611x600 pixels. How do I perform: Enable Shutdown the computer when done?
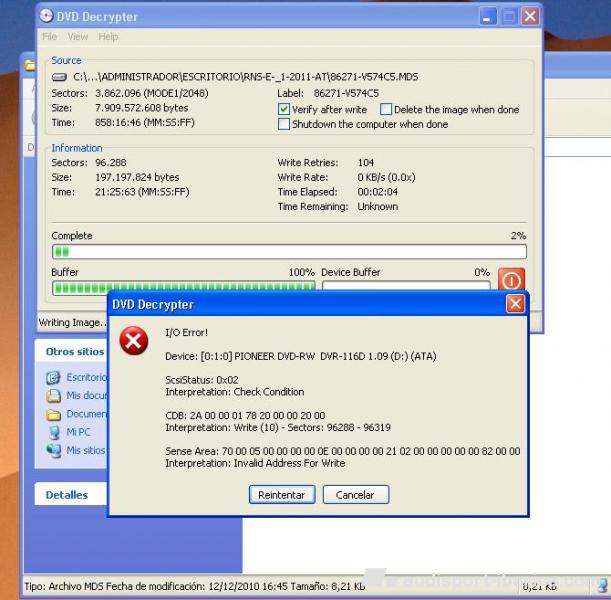tap(284, 124)
